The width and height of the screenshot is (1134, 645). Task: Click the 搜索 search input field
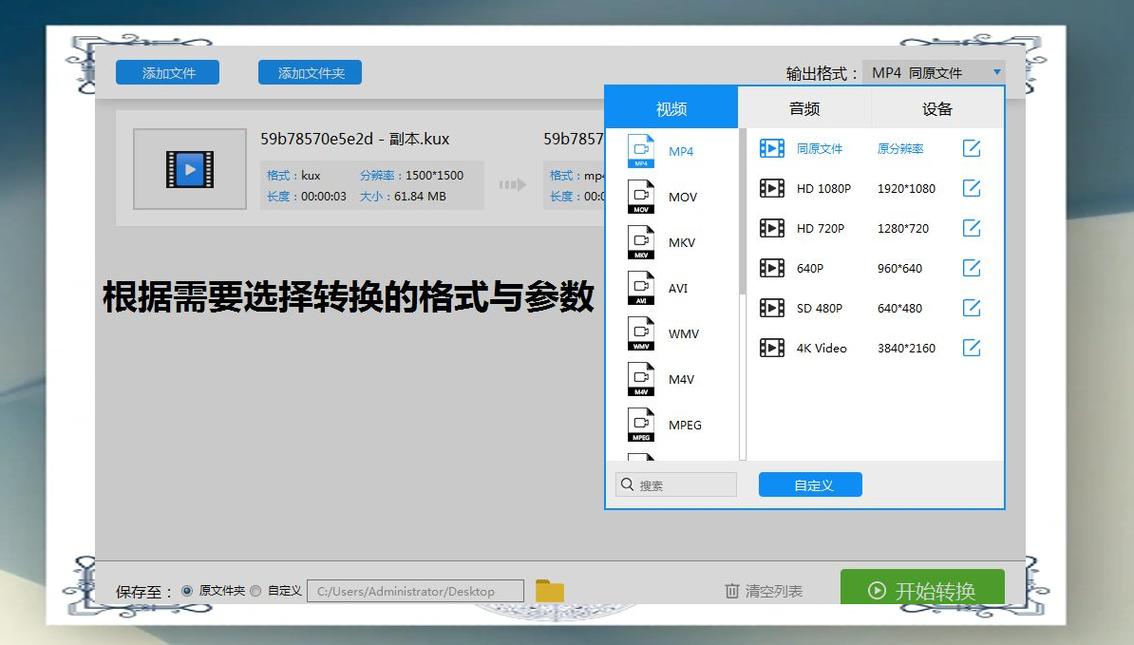[675, 484]
